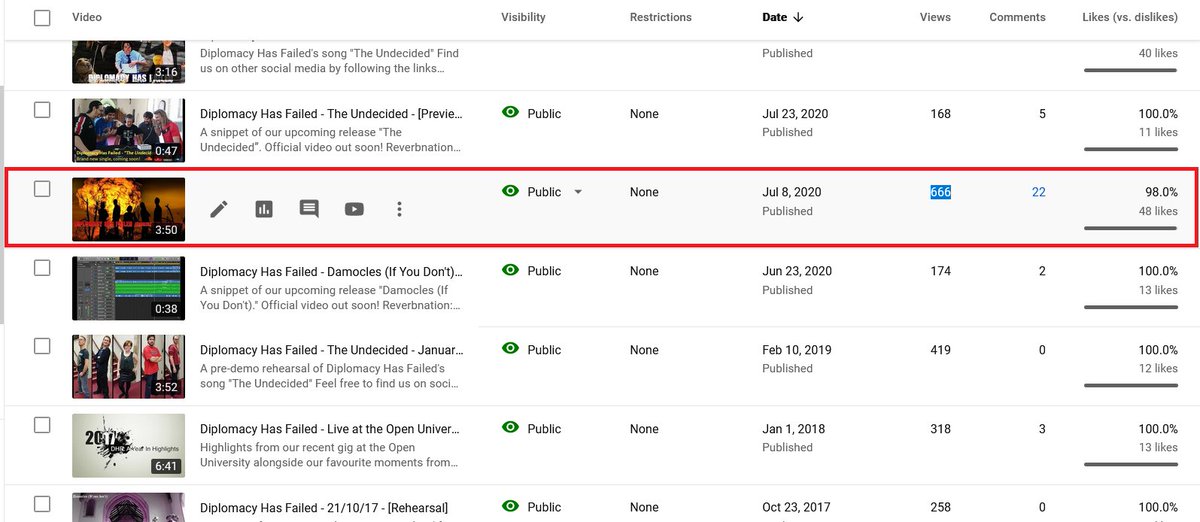Select checkbox for Live at Open University video
1200x522 pixels.
click(42, 425)
